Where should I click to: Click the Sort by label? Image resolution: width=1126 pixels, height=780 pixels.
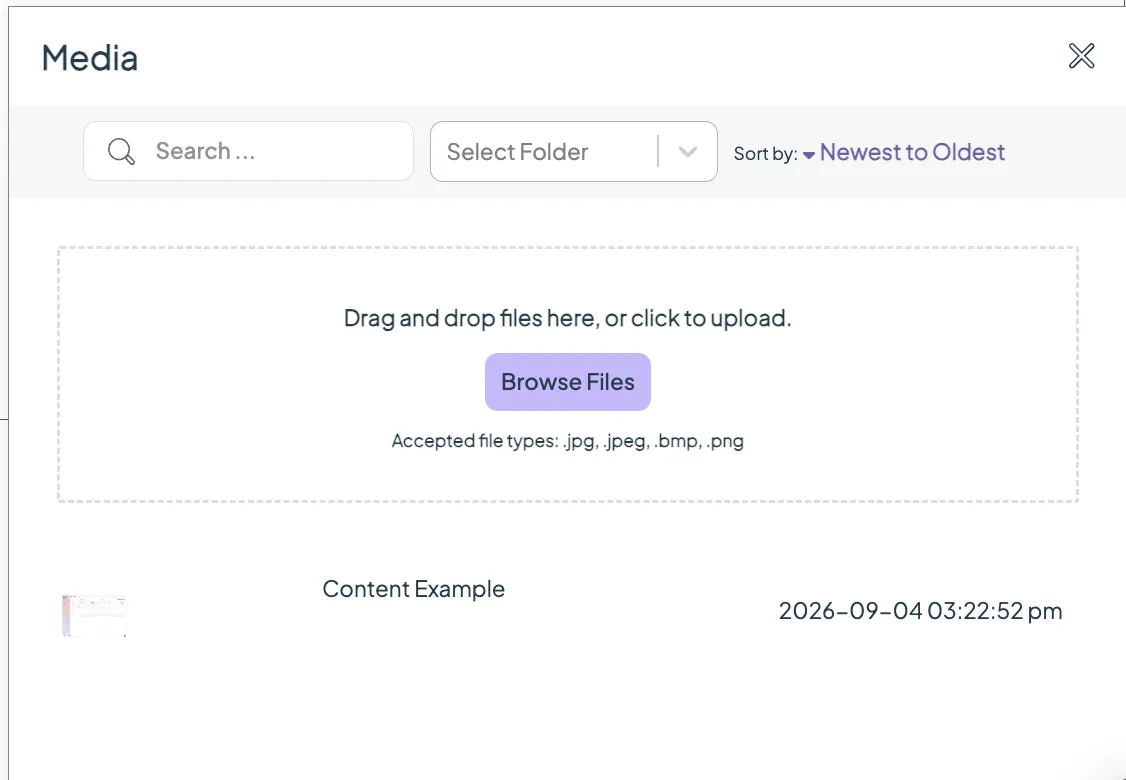pos(766,154)
